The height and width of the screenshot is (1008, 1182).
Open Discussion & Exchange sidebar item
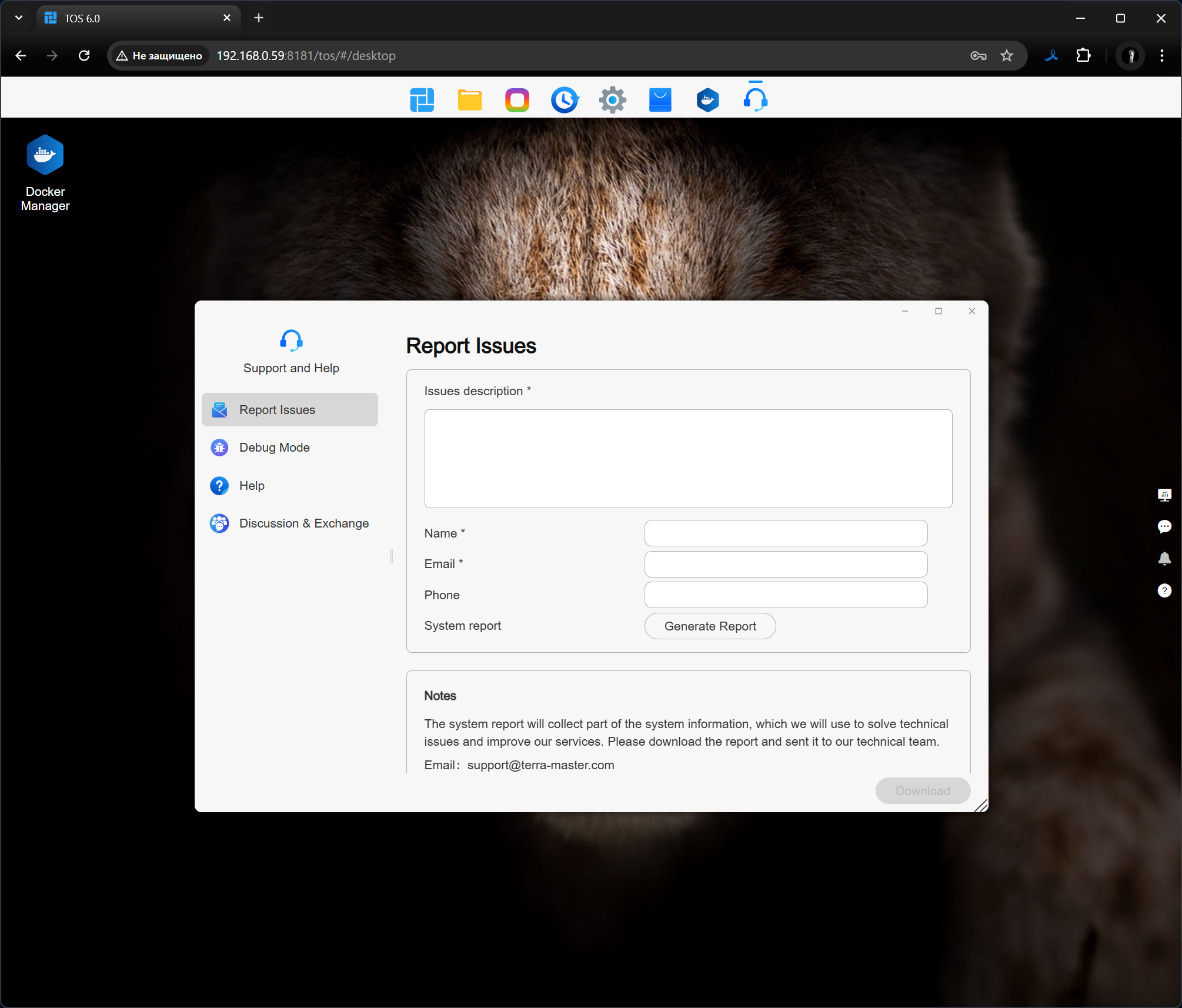tap(303, 523)
